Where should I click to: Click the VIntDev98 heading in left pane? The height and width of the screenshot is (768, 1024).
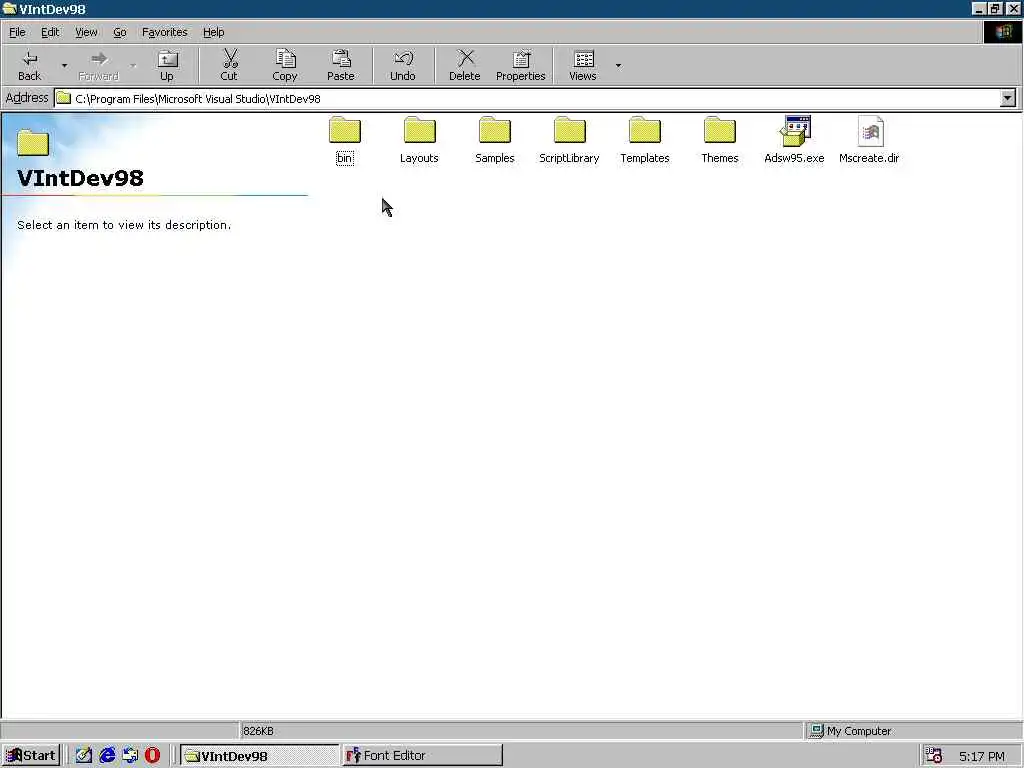click(x=80, y=178)
